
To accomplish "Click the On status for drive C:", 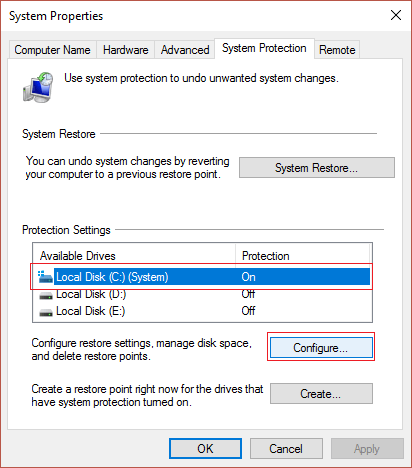I will click(x=249, y=277).
